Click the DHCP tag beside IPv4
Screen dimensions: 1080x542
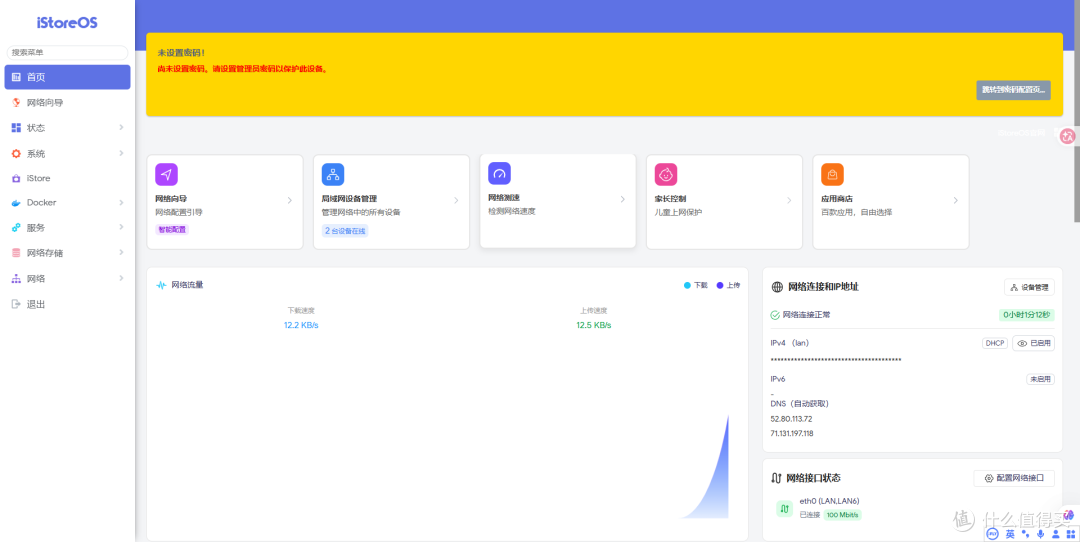(x=995, y=343)
